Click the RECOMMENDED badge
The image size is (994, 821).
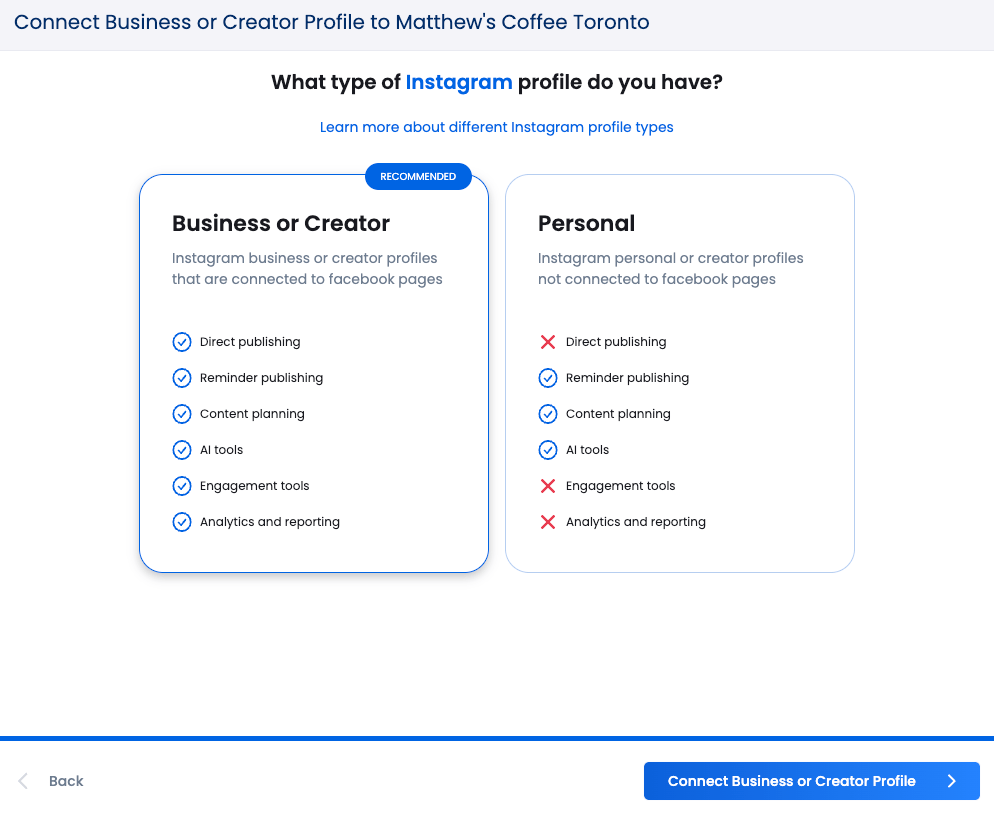[x=418, y=176]
